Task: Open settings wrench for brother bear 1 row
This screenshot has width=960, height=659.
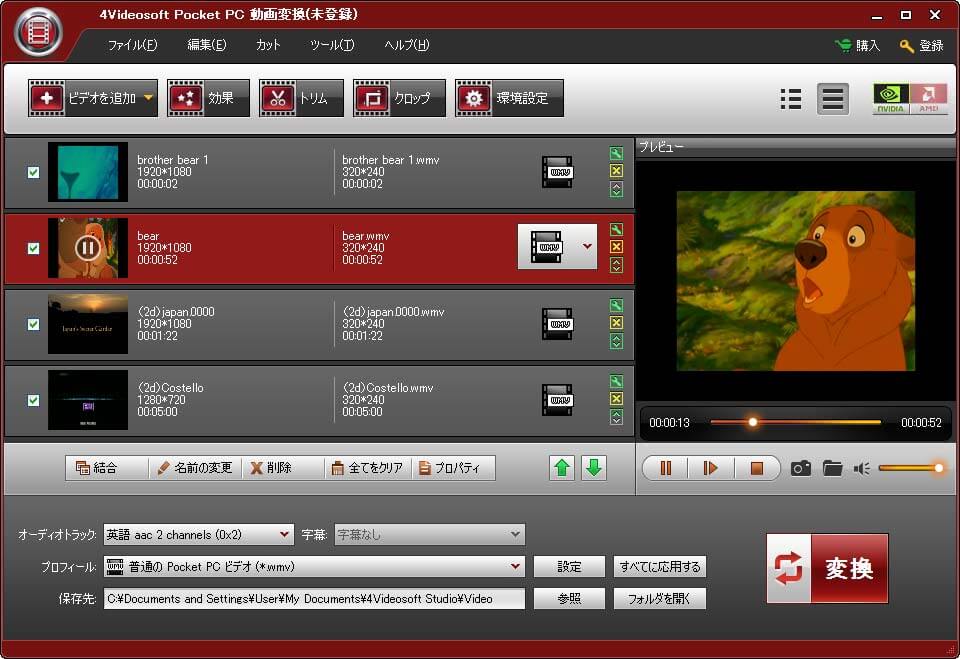Action: click(617, 153)
